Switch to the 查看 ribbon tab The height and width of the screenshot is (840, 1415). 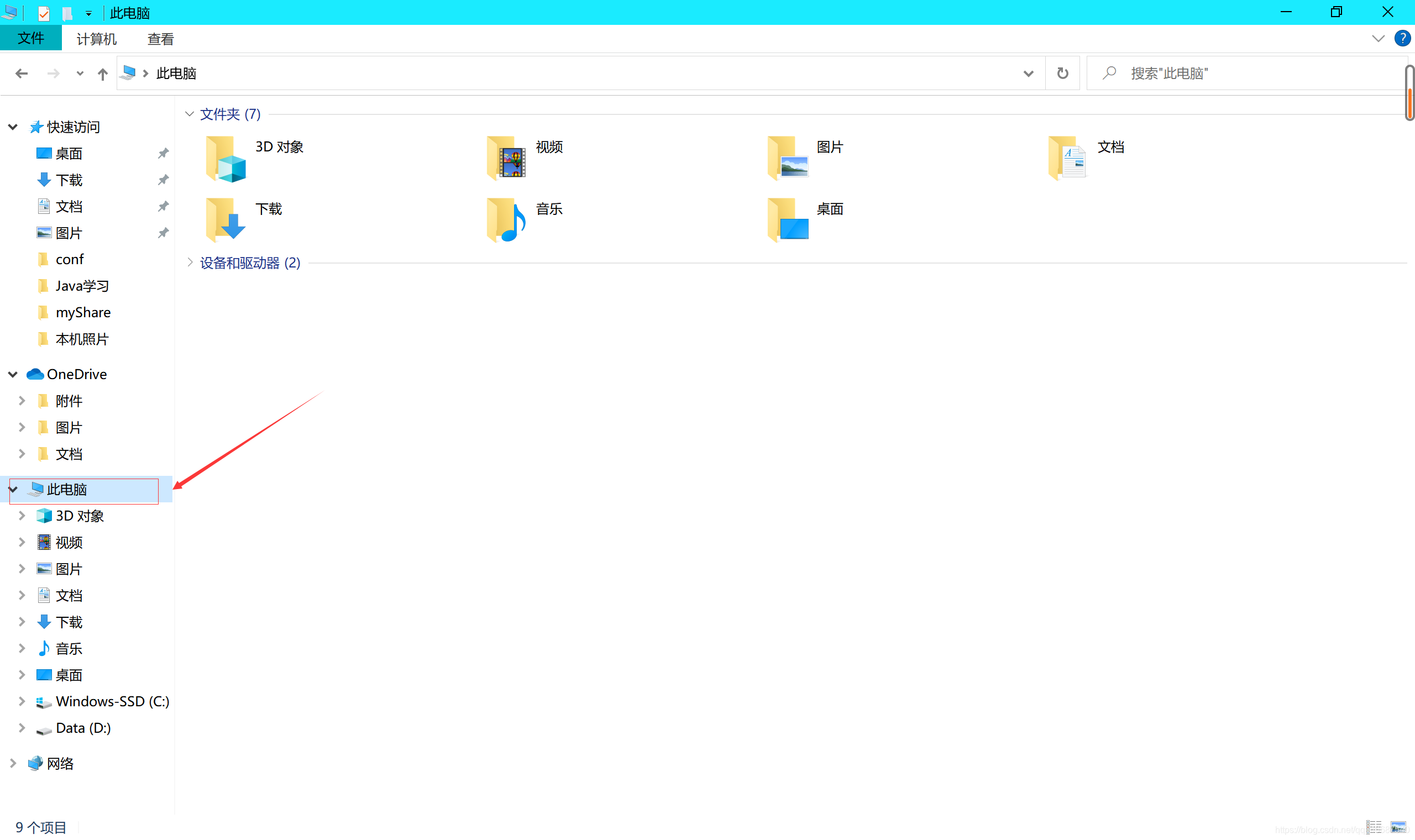coord(160,39)
